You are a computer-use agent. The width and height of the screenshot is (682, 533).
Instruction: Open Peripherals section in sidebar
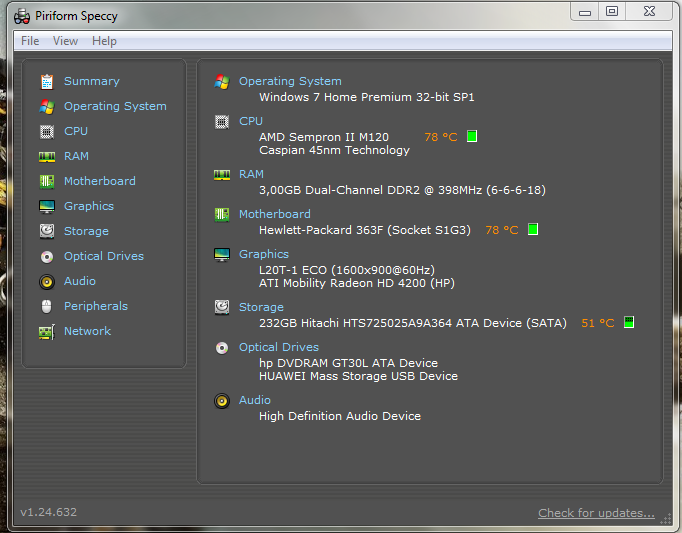[96, 307]
